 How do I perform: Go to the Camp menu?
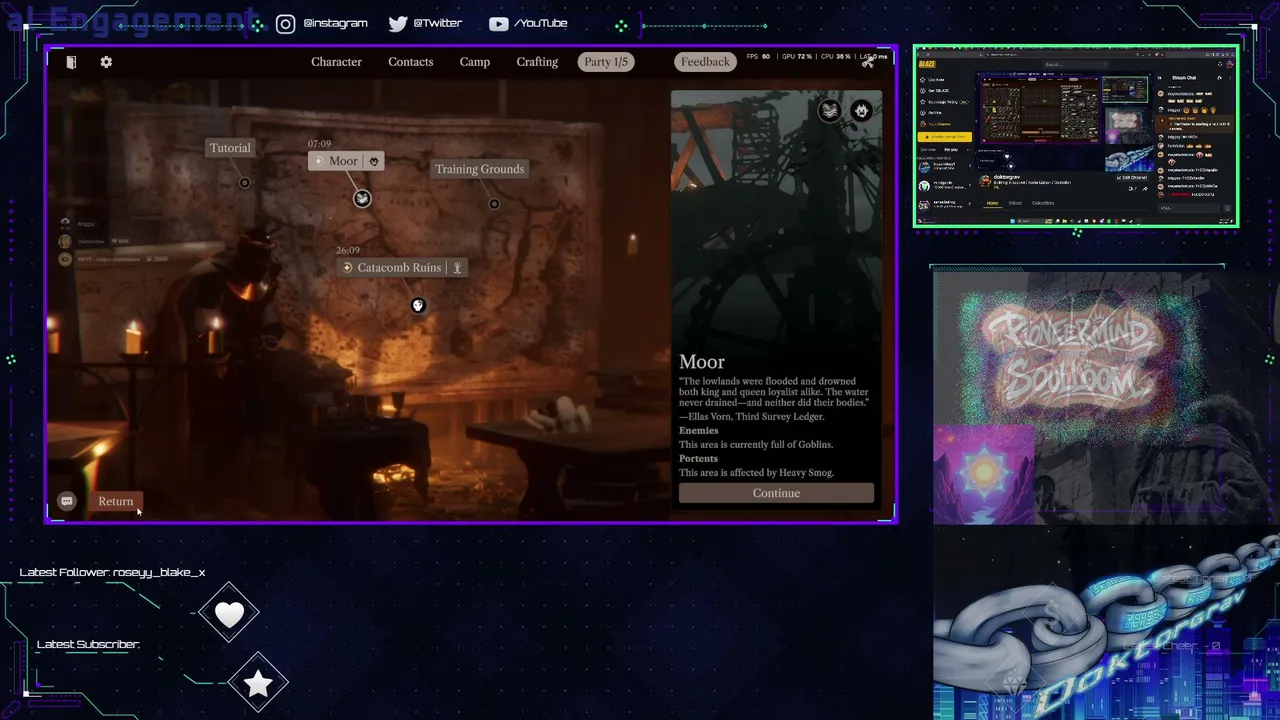pos(475,62)
